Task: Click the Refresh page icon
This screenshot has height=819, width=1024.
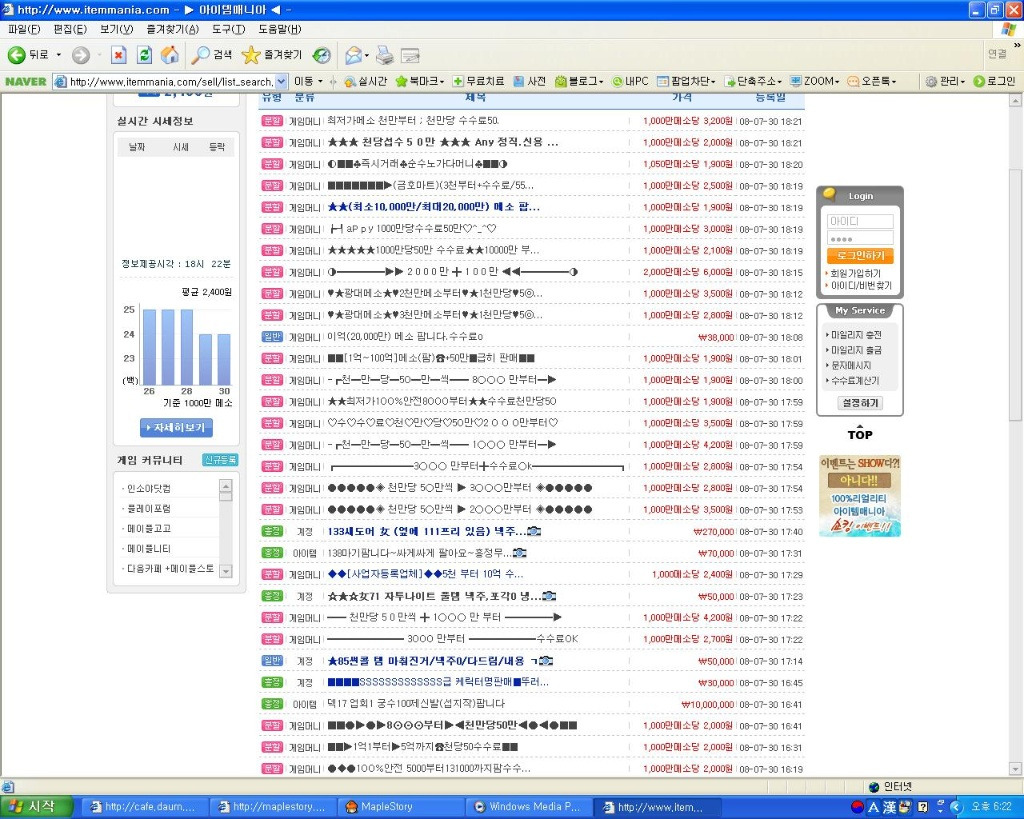Action: 145,55
